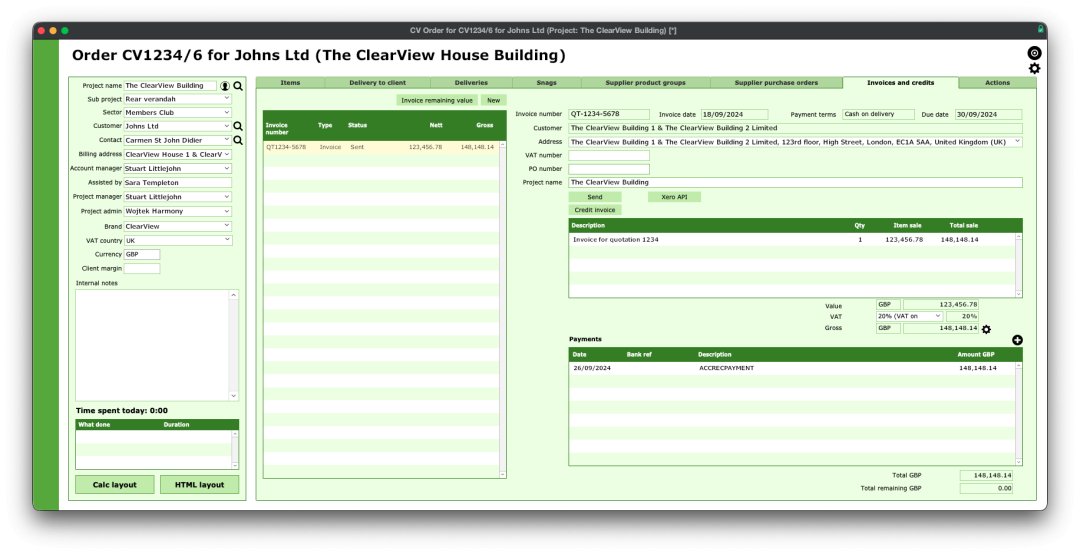This screenshot has width=1080, height=553.
Task: Open settings gear below the target icon
Action: (x=1034, y=68)
